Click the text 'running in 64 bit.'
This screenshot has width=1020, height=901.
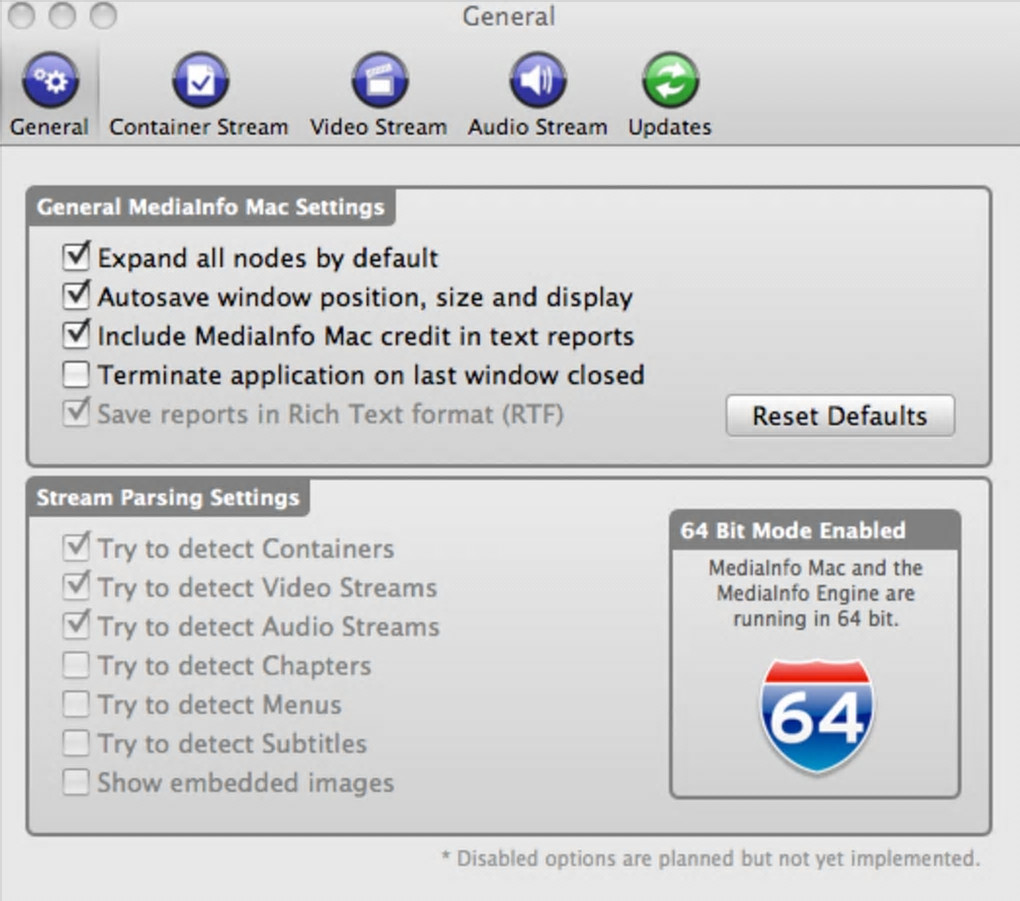point(816,618)
